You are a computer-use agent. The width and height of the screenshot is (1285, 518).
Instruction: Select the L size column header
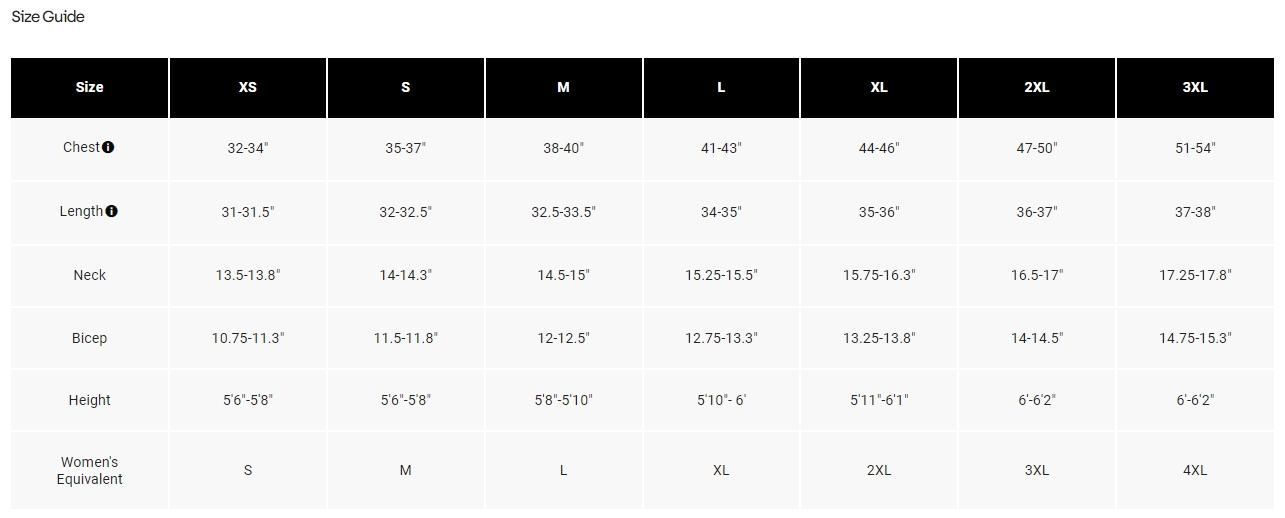coord(721,87)
